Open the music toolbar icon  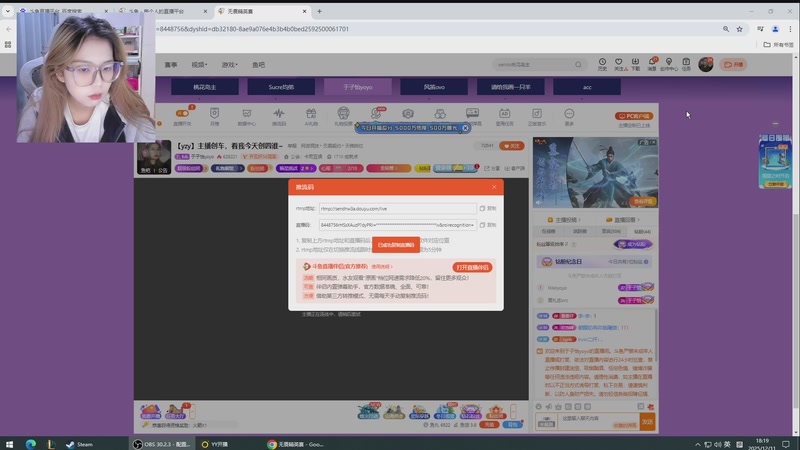point(537,113)
